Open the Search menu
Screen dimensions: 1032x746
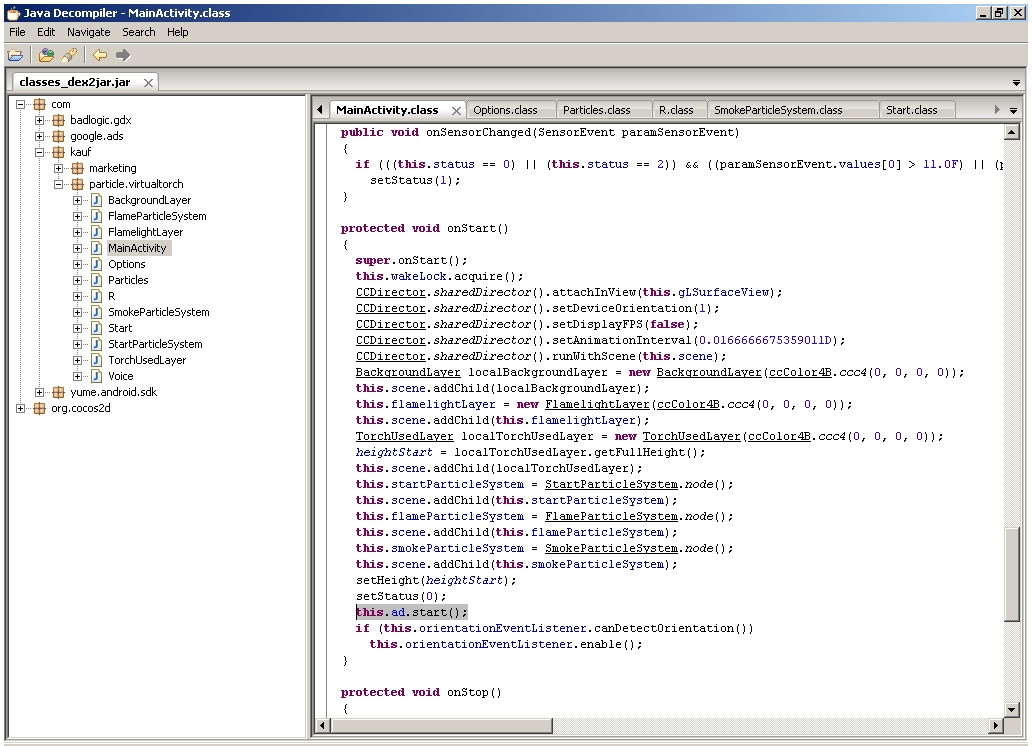[x=139, y=32]
